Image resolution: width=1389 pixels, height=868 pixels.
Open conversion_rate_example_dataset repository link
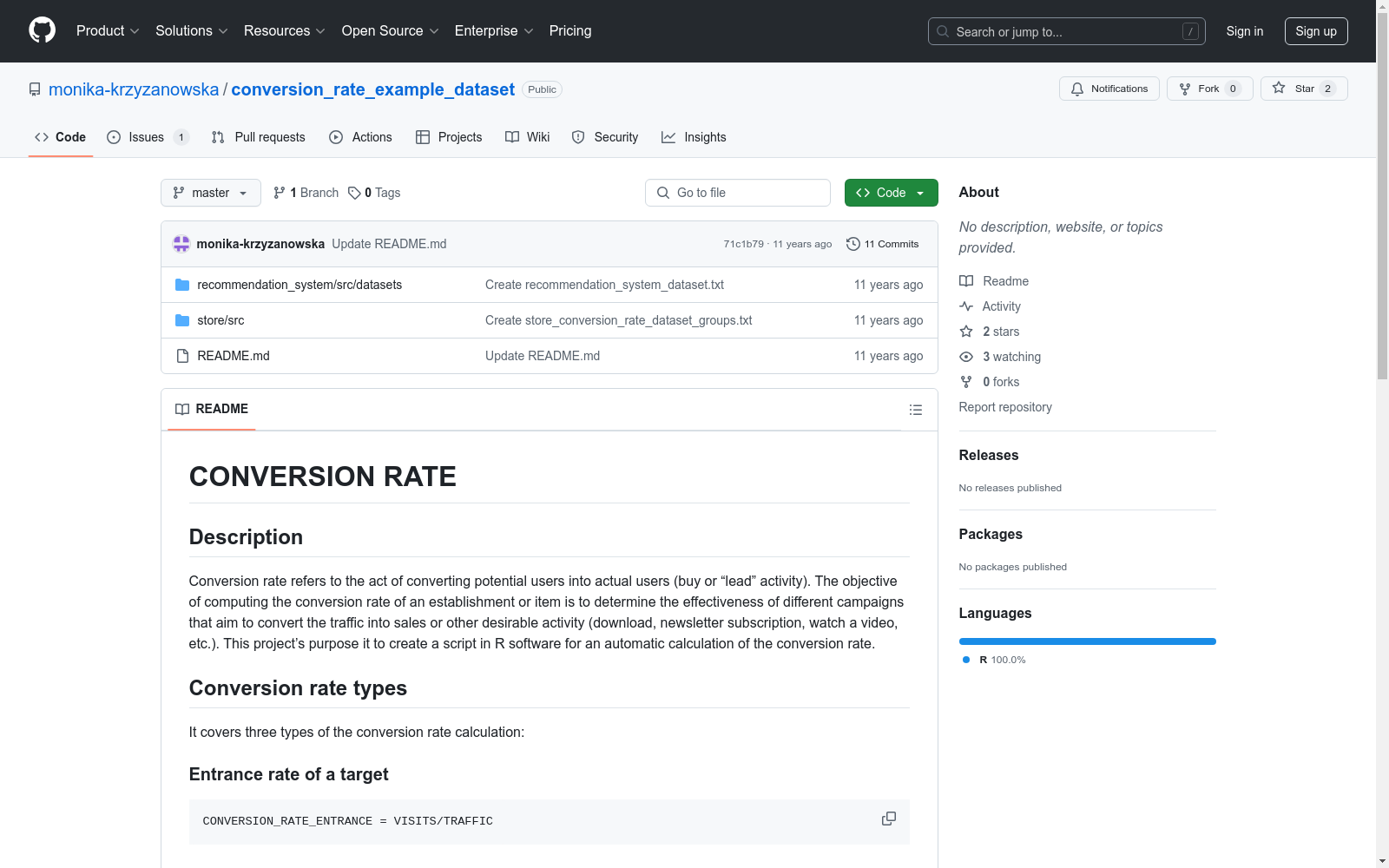(x=372, y=89)
